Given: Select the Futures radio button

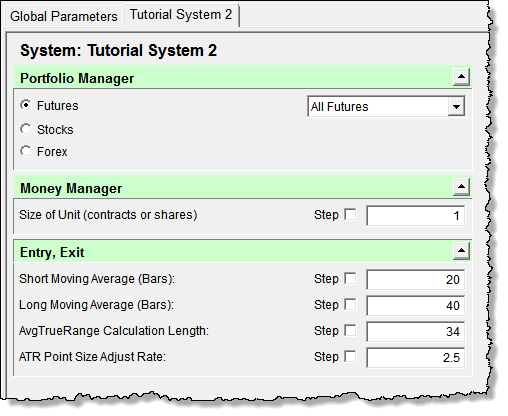Looking at the screenshot, I should 26,105.
